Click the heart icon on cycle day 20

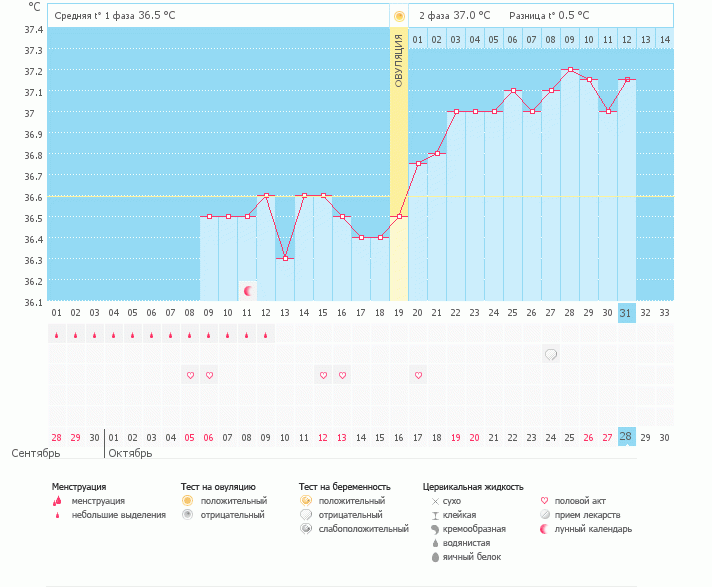418,375
